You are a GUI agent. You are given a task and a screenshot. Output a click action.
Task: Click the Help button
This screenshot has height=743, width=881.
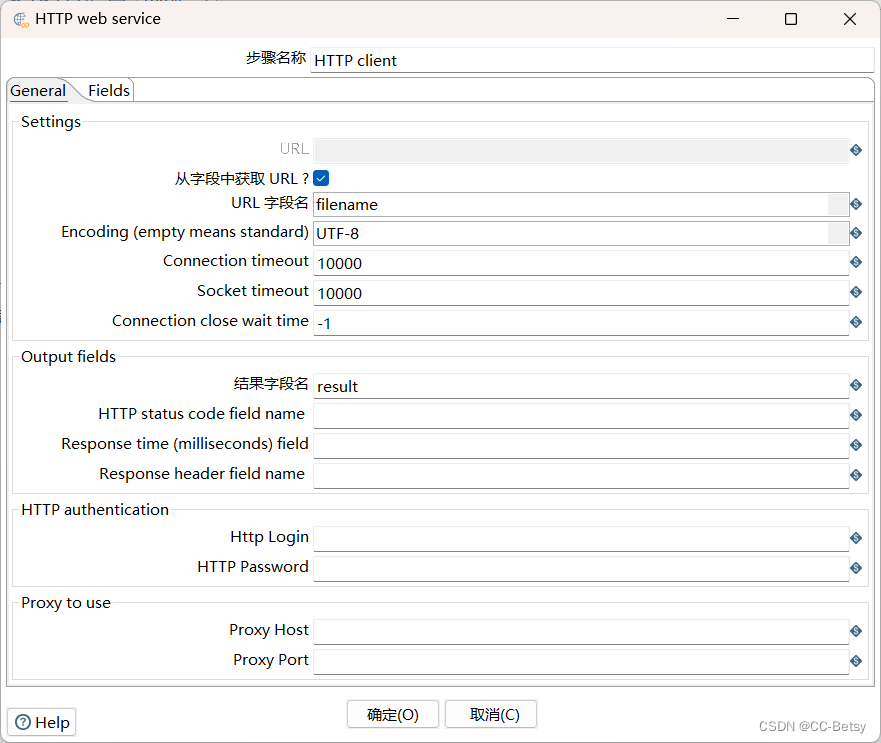(41, 722)
